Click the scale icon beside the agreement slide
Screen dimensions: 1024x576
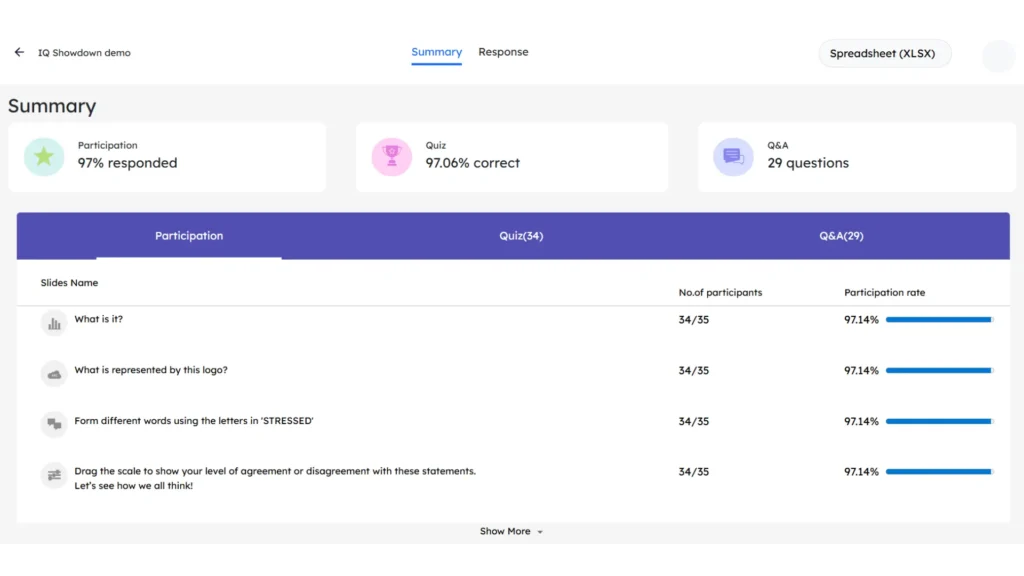click(x=54, y=475)
